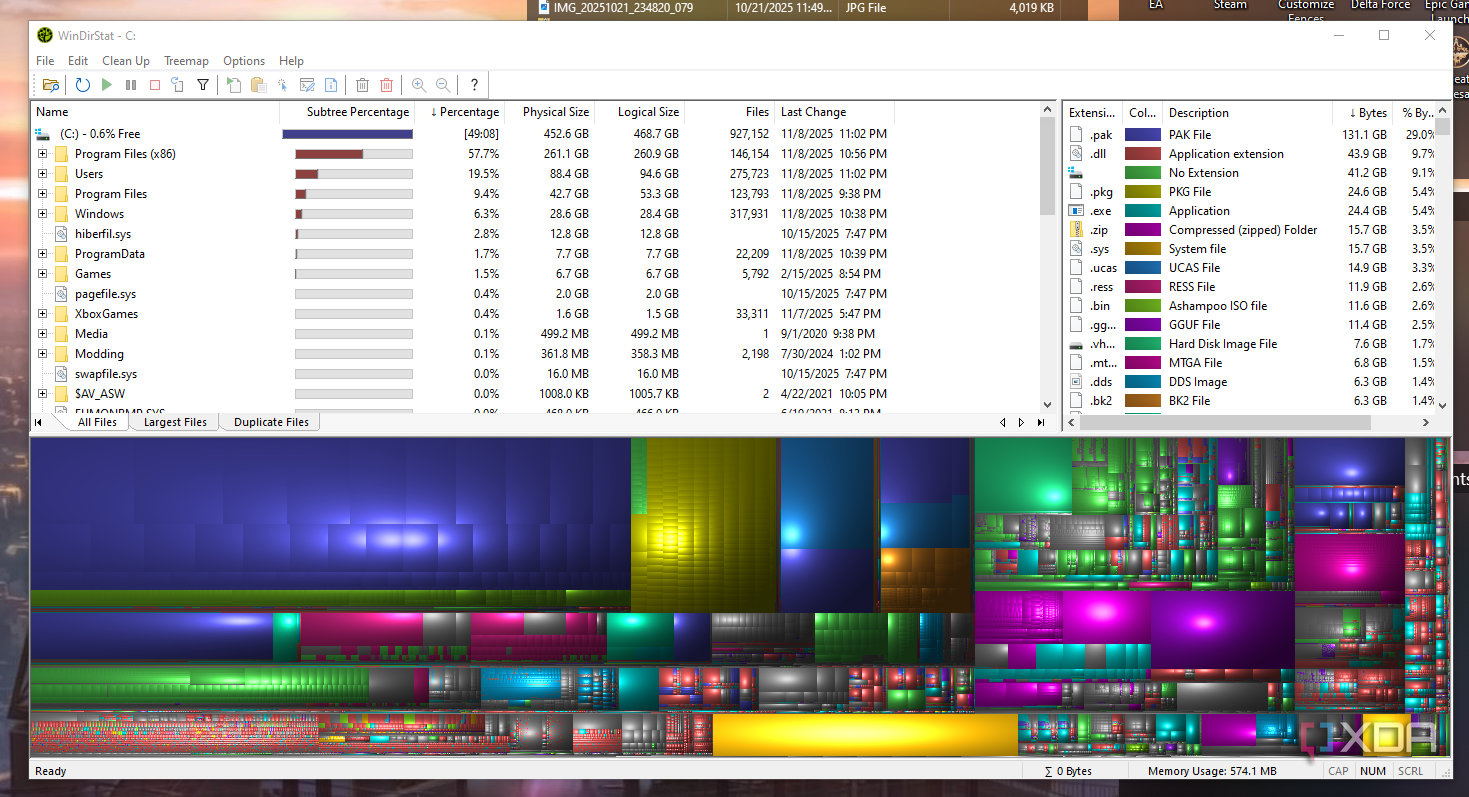Open help with the question mark icon

coord(474,86)
